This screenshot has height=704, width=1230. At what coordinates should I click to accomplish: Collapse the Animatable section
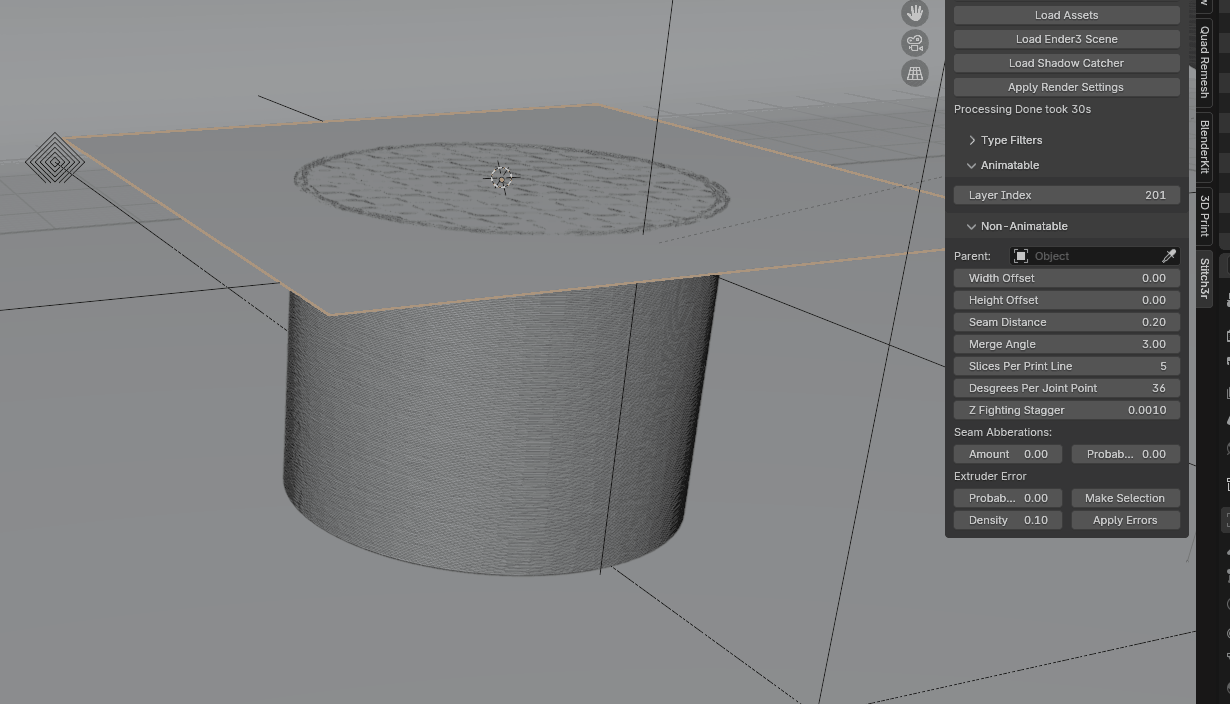click(1009, 165)
